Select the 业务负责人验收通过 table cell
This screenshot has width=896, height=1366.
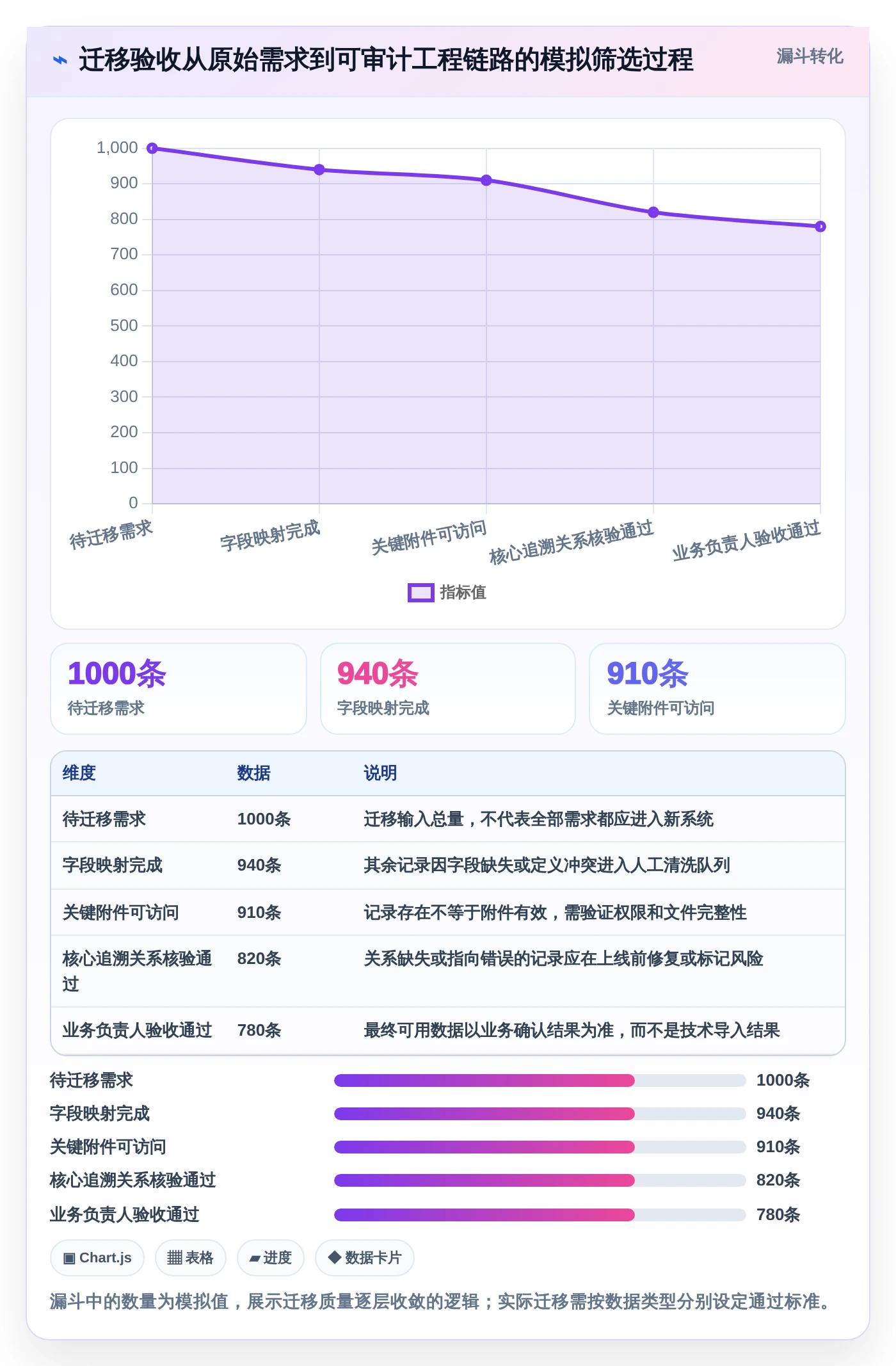point(138,1031)
